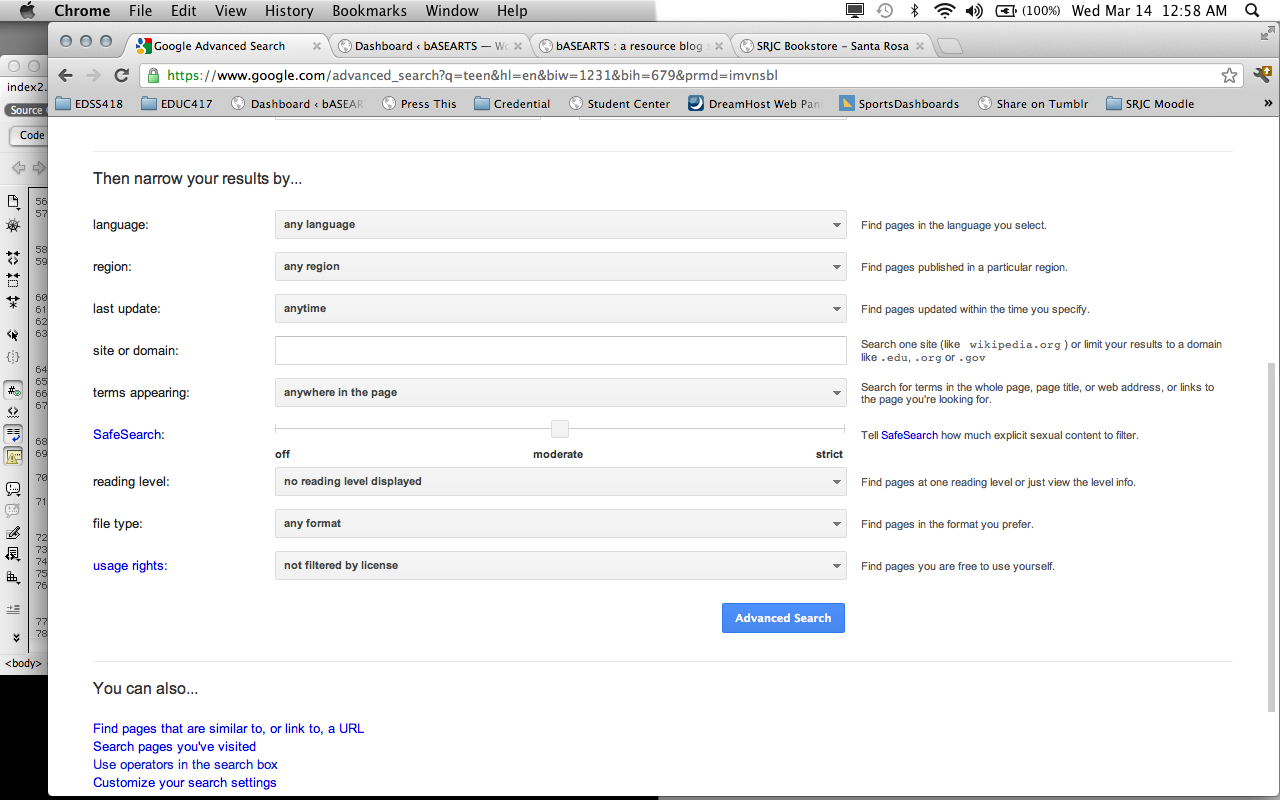Screen dimensions: 1280x800
Task: Click the line numbers icon in Dreamweaver's toolbar
Action: (13, 391)
